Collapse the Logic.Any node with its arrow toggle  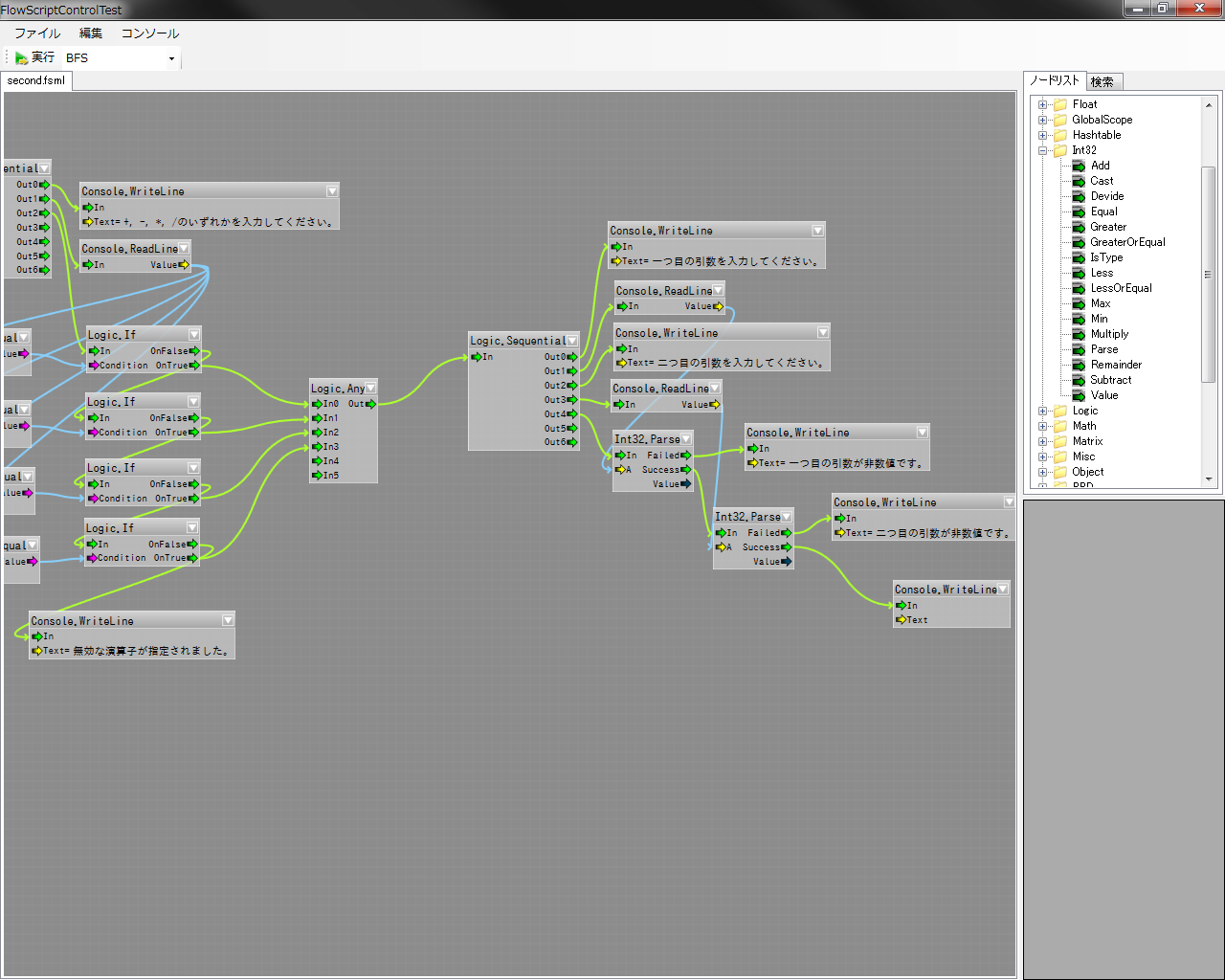pos(370,389)
